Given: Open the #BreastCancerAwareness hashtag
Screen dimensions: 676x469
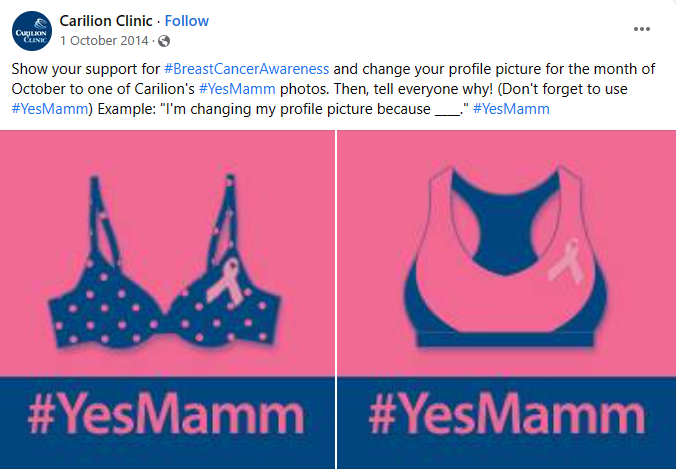Looking at the screenshot, I should 245,70.
